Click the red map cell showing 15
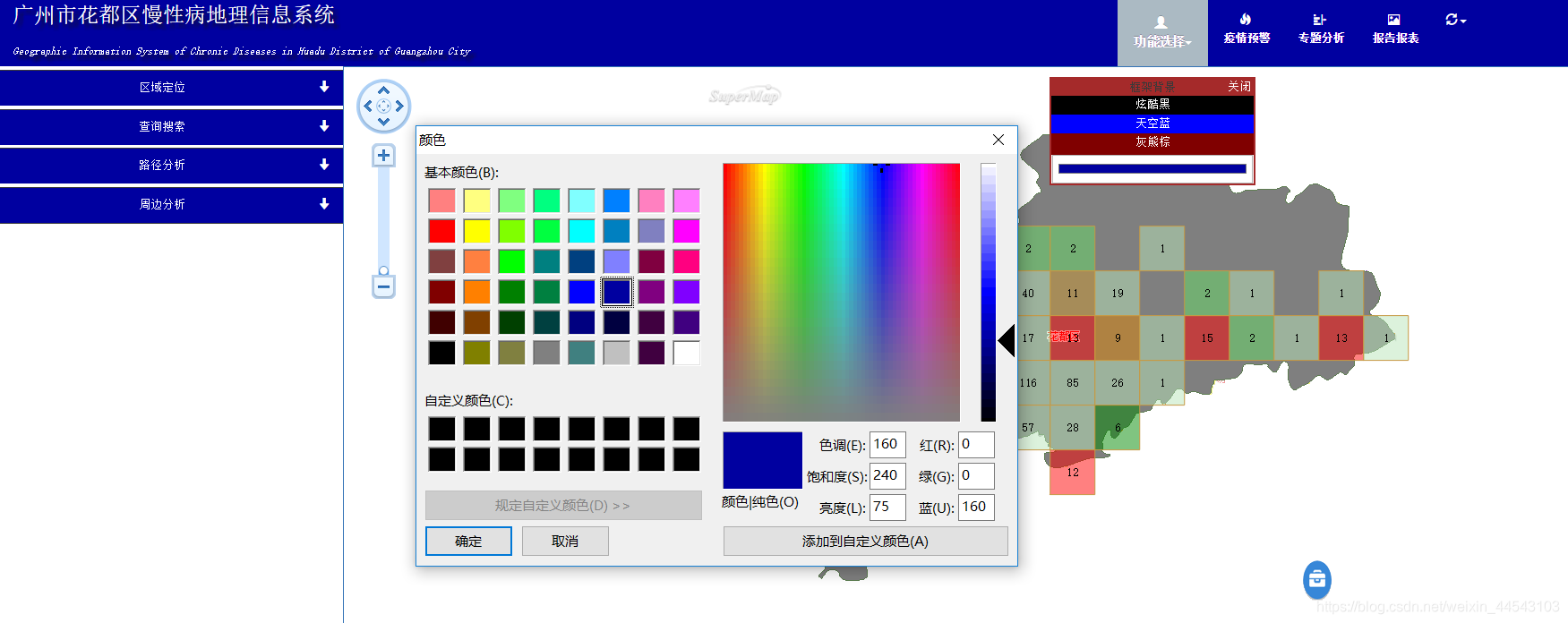 click(1206, 337)
